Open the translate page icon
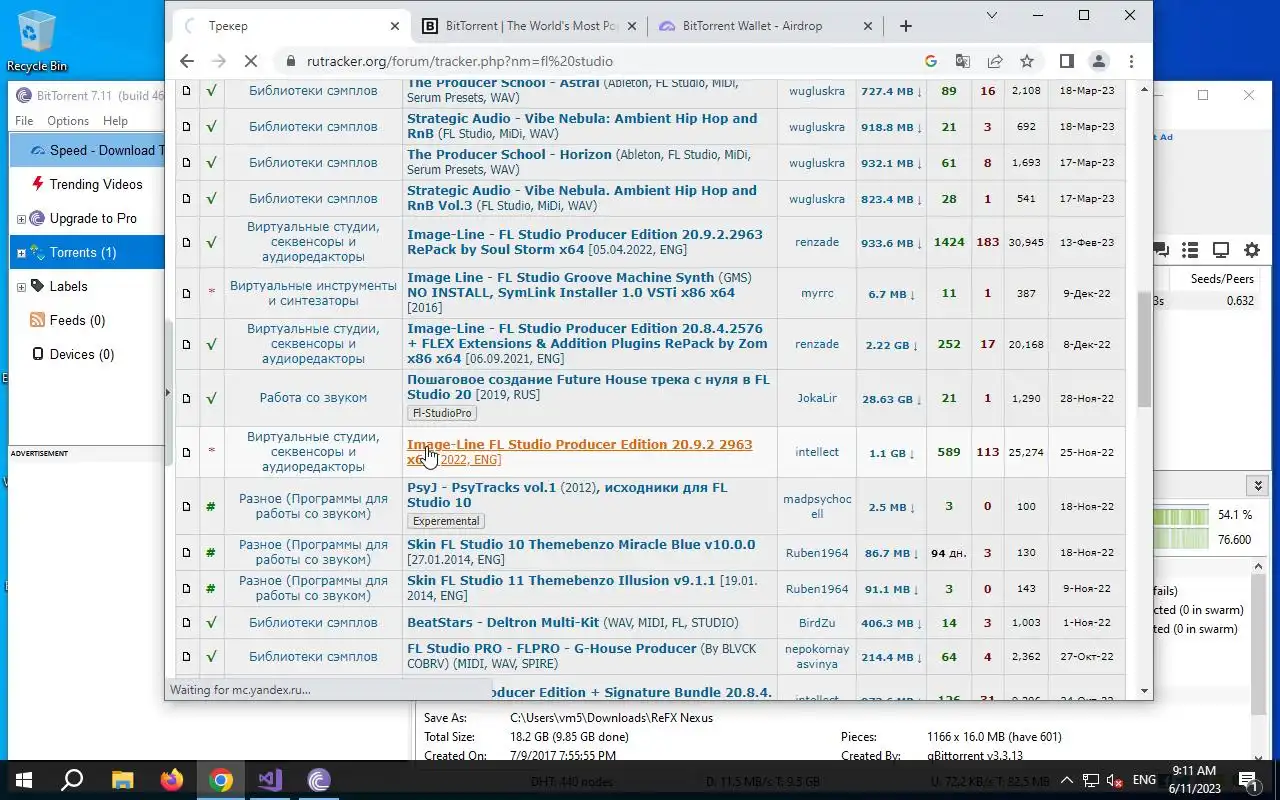 (963, 61)
